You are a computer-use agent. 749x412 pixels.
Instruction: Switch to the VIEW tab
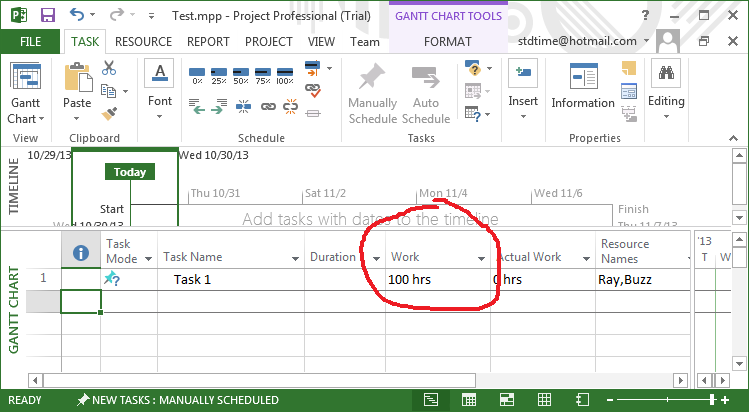pos(321,42)
